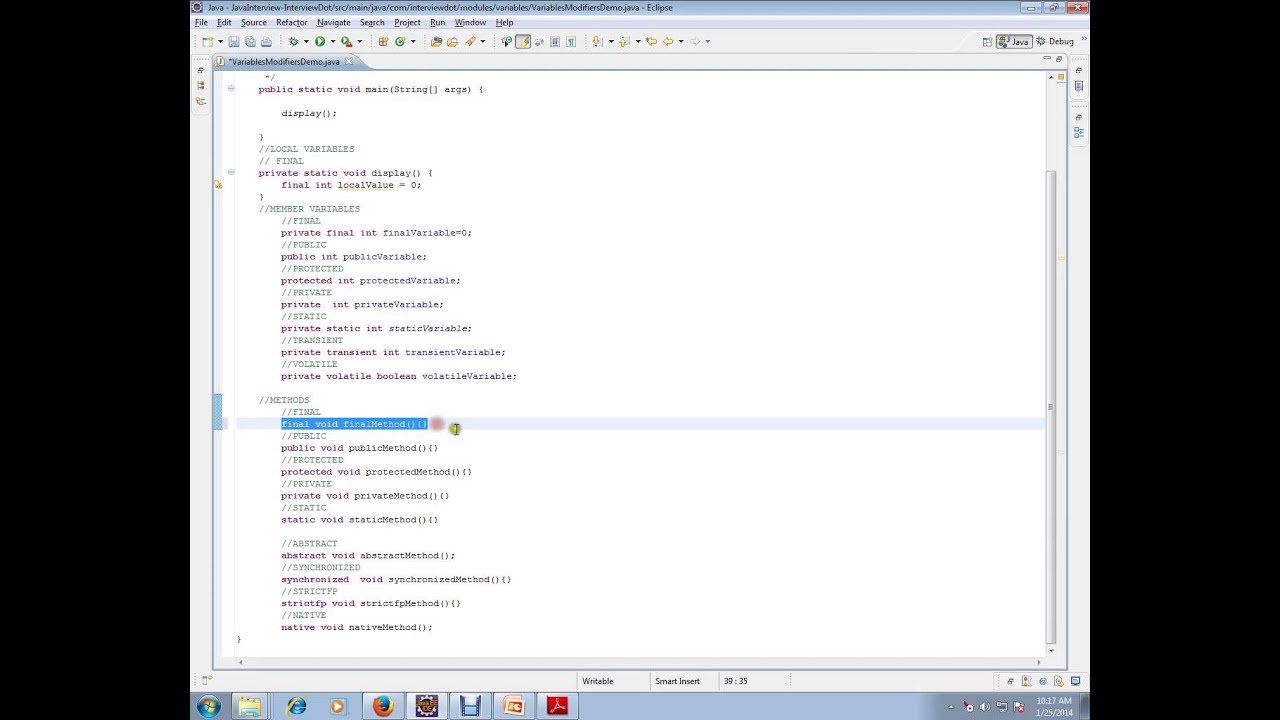Click the Print icon in toolbar
The width and height of the screenshot is (1280, 720).
[x=266, y=41]
